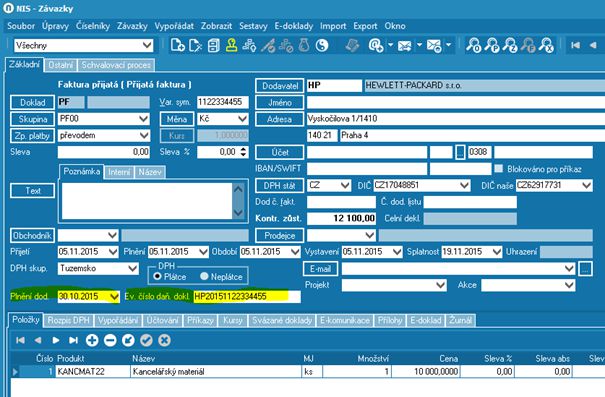Select the Plátce radio button
This screenshot has height=397, width=605.
(157, 276)
